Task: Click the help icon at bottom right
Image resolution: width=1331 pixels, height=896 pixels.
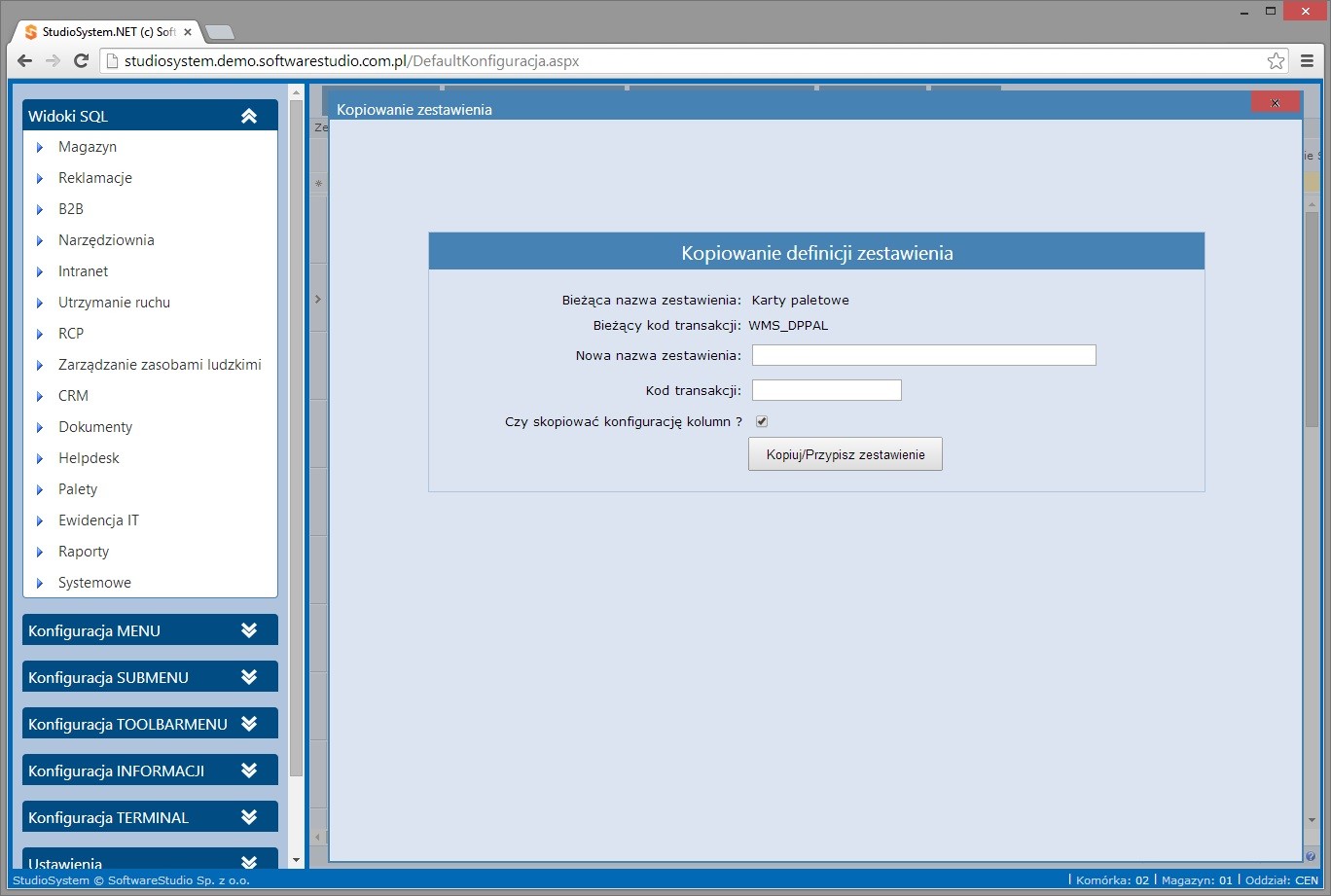Action: click(1311, 856)
